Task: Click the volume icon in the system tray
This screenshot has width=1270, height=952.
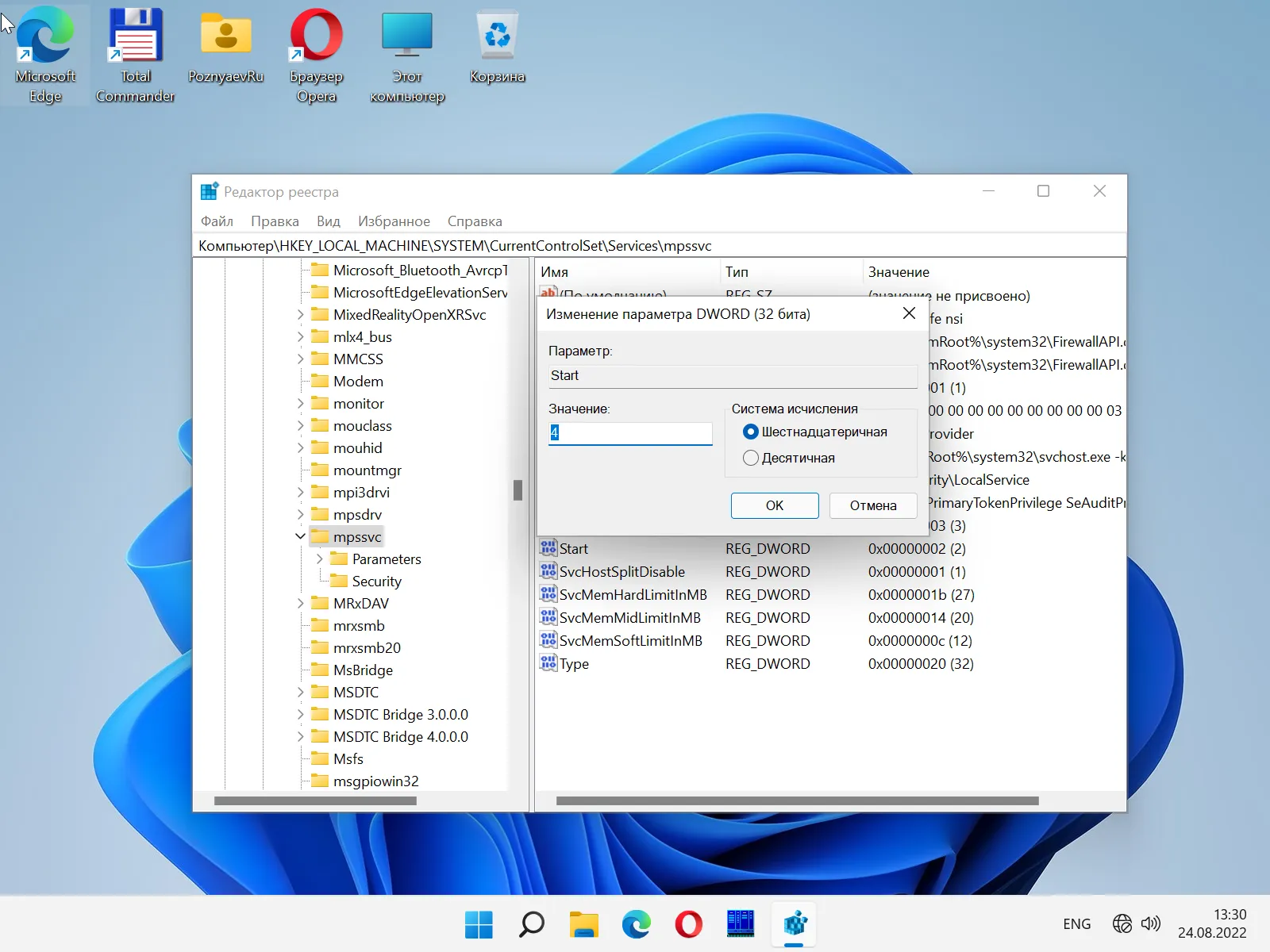Action: pos(1150,923)
